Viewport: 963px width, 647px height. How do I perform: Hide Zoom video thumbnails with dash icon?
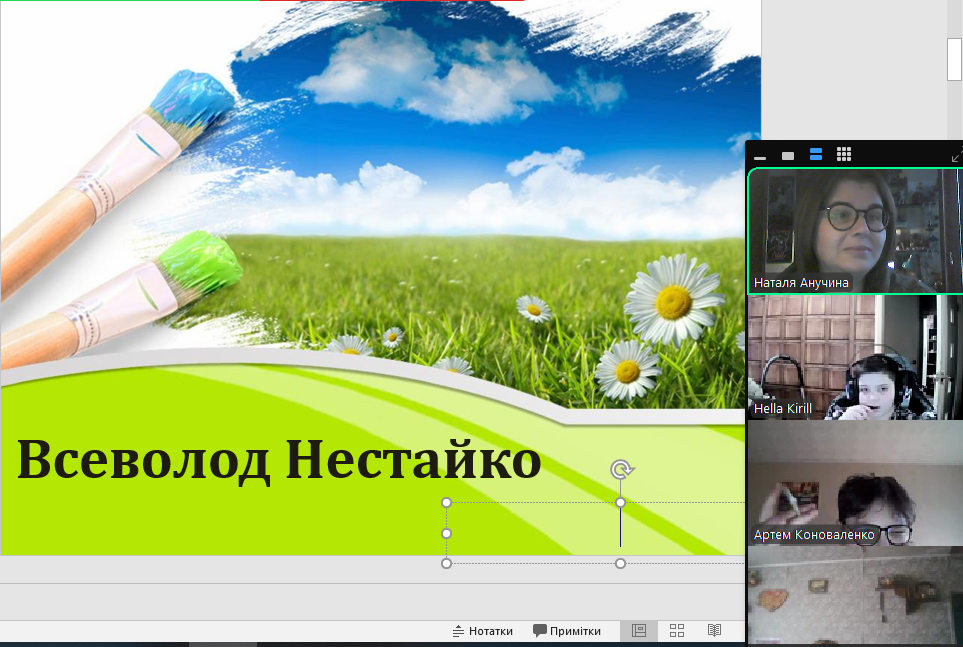(760, 158)
